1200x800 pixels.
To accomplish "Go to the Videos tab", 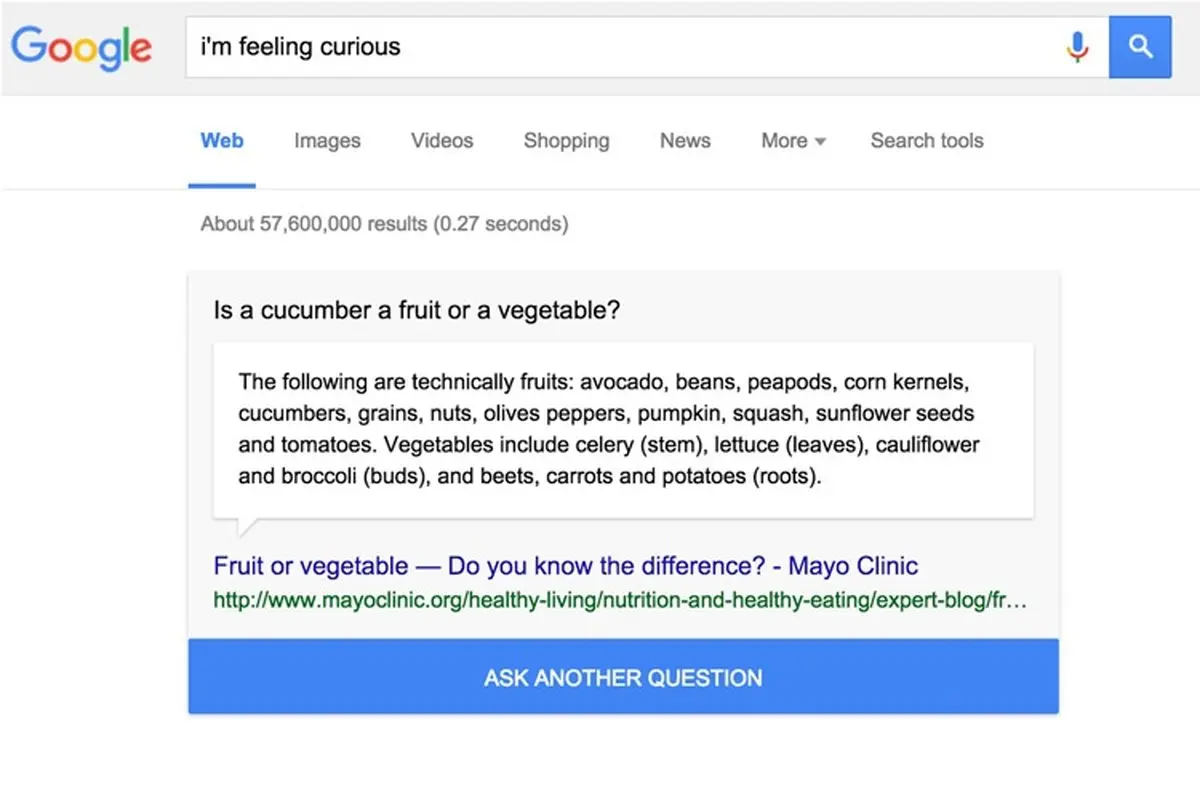I will 442,141.
